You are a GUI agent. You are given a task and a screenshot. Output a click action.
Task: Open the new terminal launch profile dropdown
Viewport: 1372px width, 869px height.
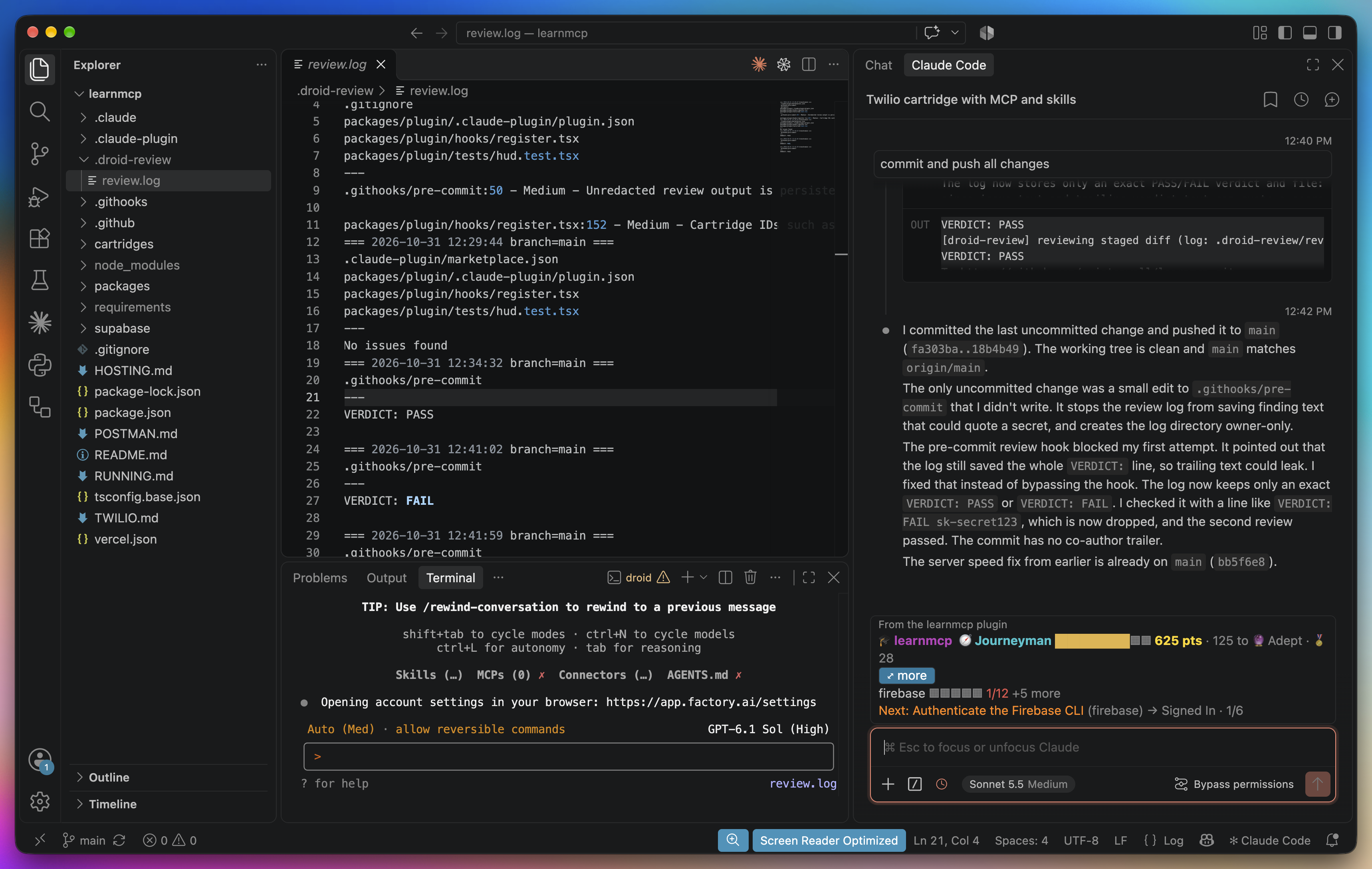pos(704,577)
